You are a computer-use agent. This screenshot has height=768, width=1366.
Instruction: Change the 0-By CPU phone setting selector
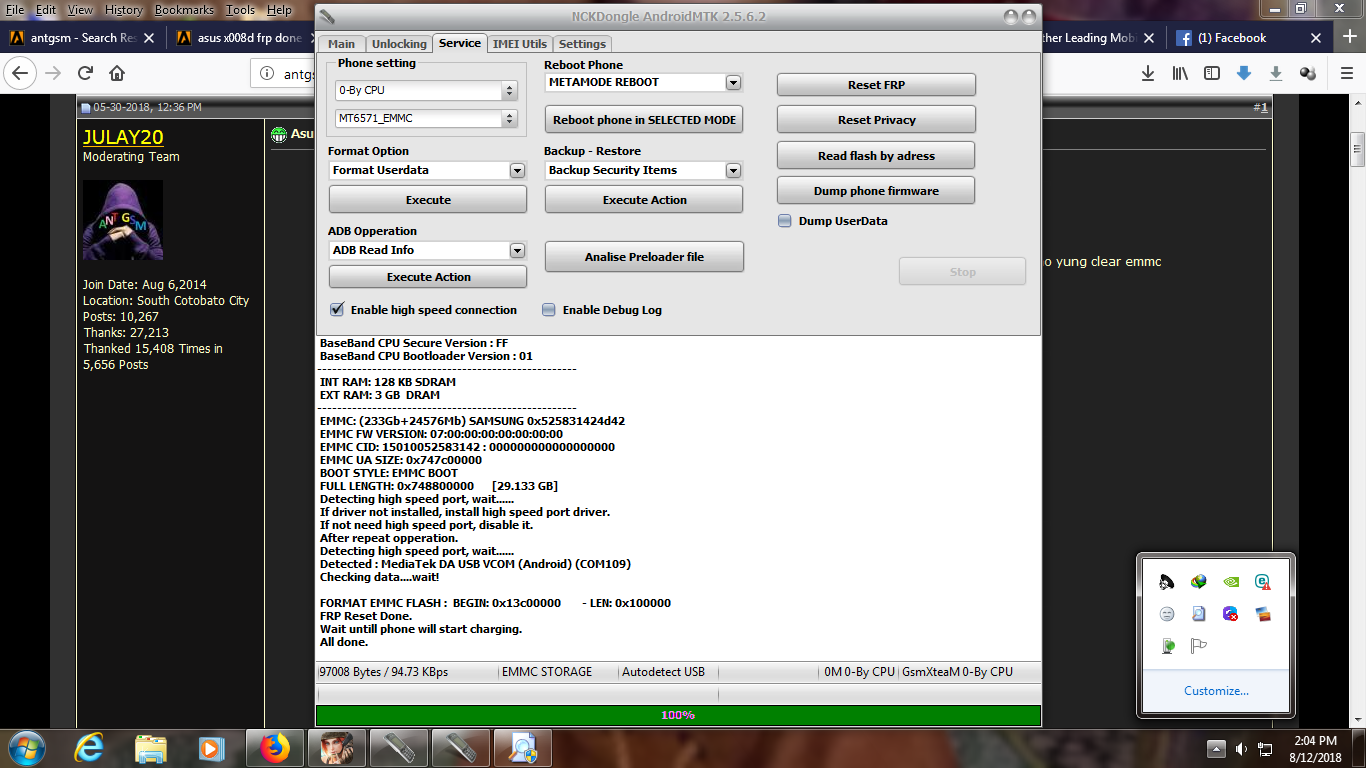coord(426,90)
